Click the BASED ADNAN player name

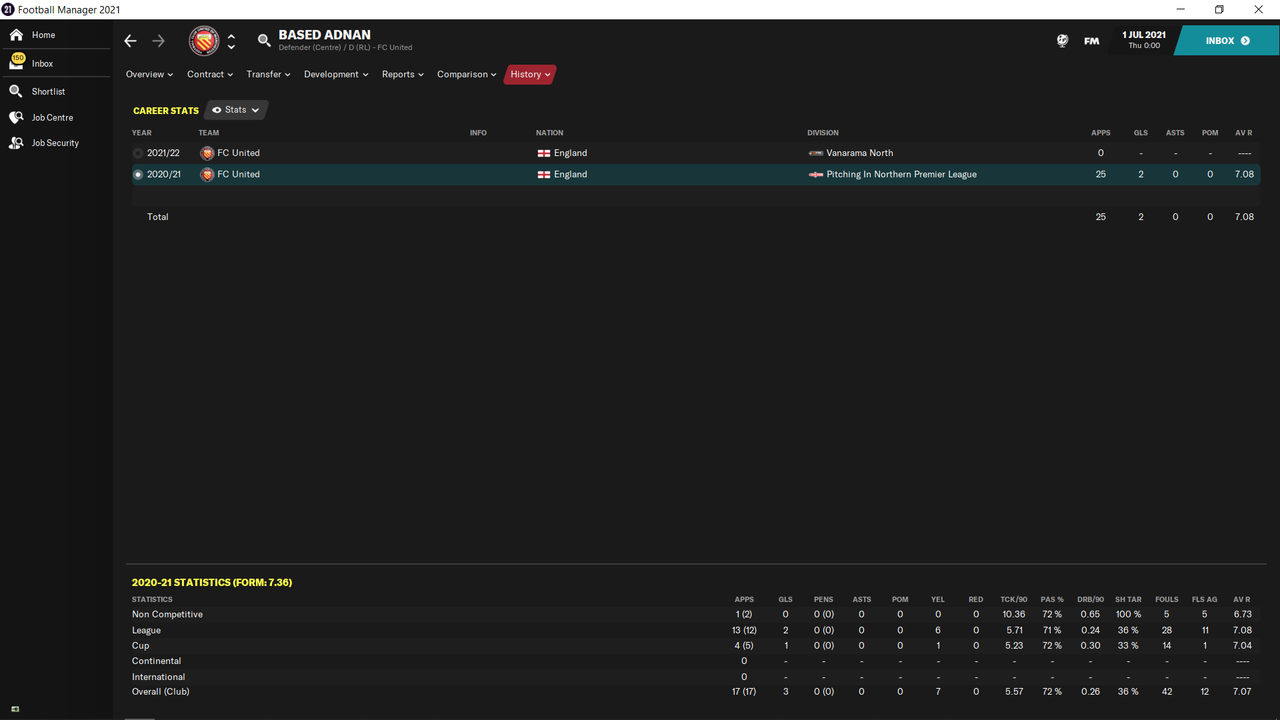tap(324, 35)
